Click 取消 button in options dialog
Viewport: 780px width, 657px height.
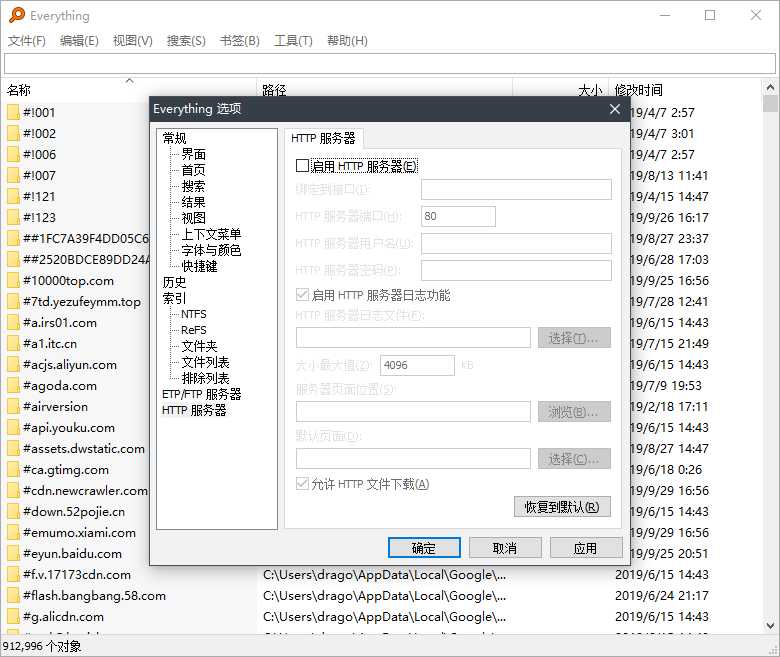pos(505,548)
